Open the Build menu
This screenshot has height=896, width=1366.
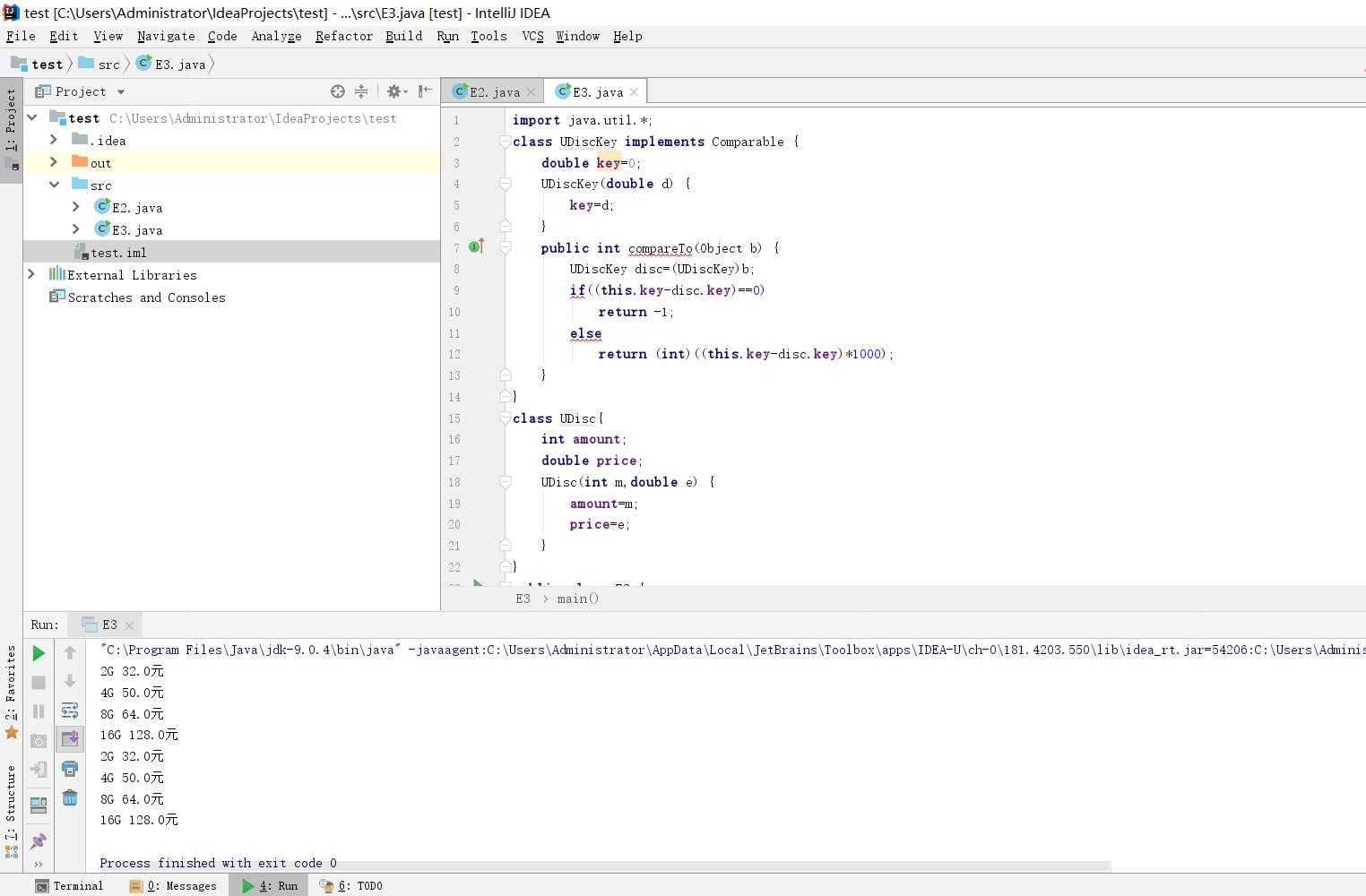[x=403, y=36]
